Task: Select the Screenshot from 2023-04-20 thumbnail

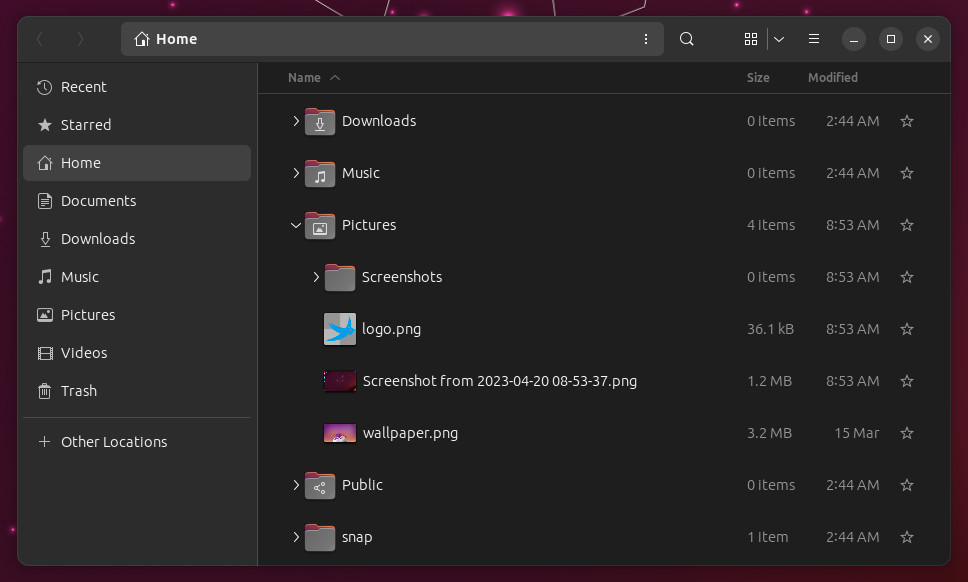Action: (x=340, y=381)
